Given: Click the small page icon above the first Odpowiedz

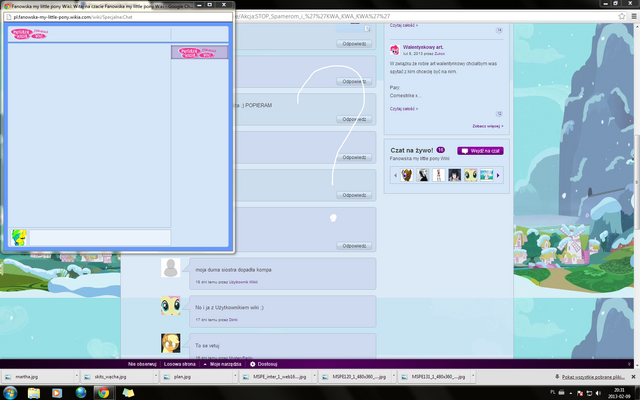Looking at the screenshot, I should (367, 29).
